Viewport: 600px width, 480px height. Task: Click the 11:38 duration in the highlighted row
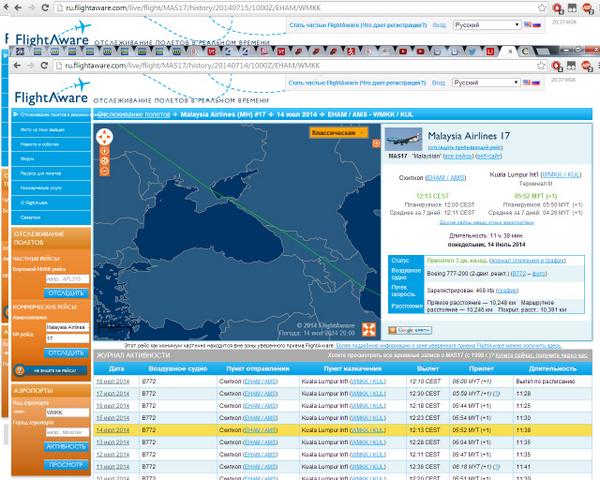pyautogui.click(x=523, y=430)
